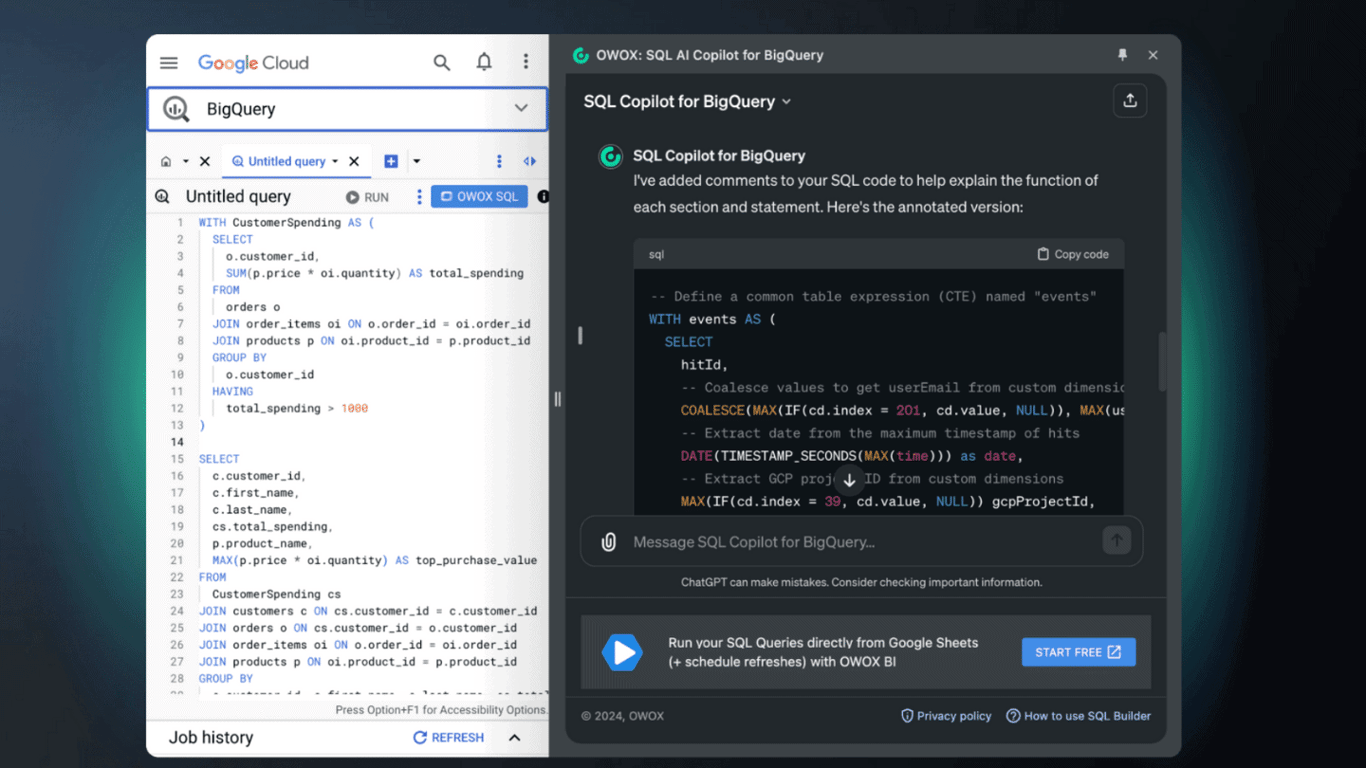Click the SUM total_spending line in editor

374,273
